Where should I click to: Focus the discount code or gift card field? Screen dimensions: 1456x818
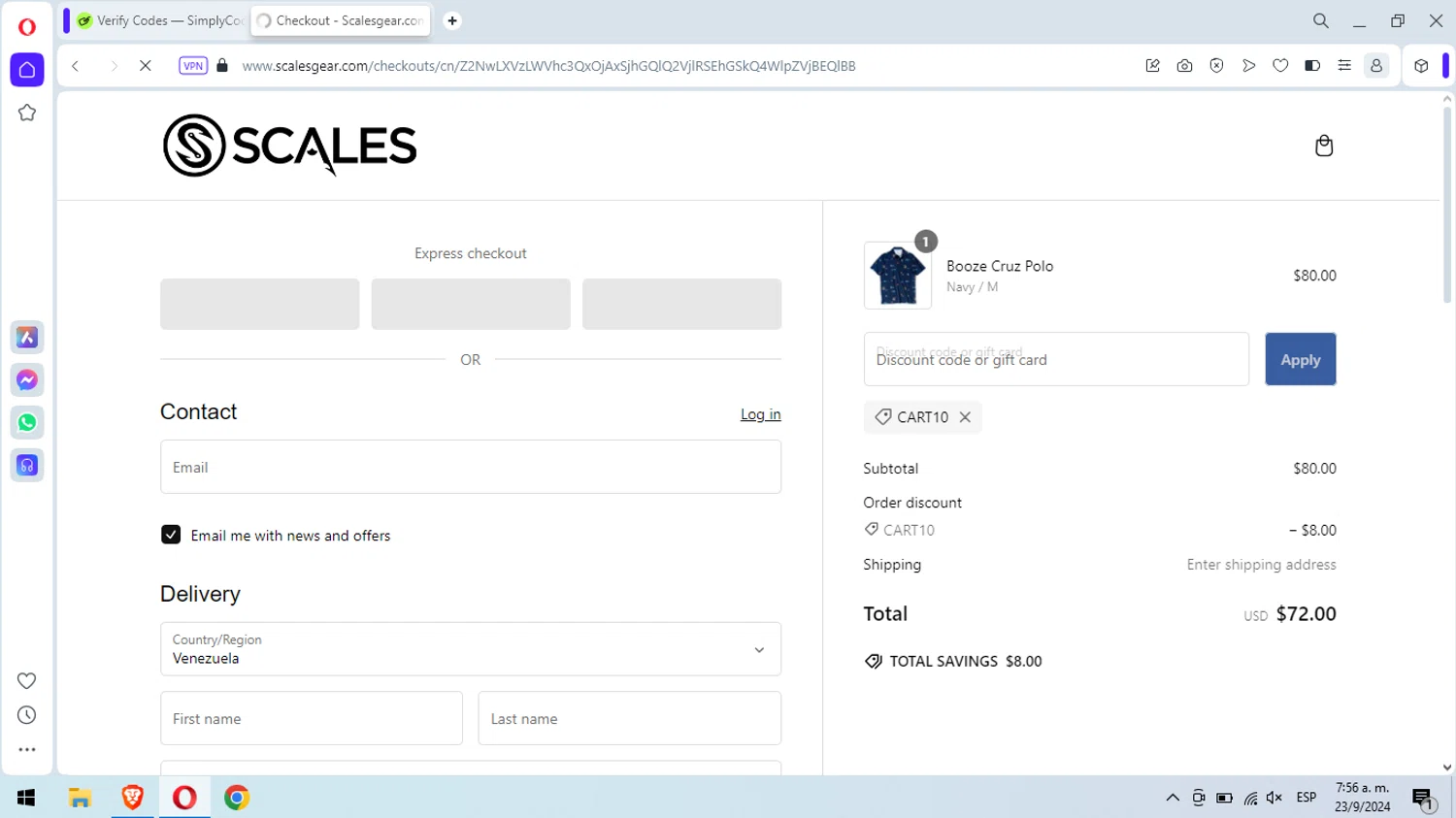1056,359
